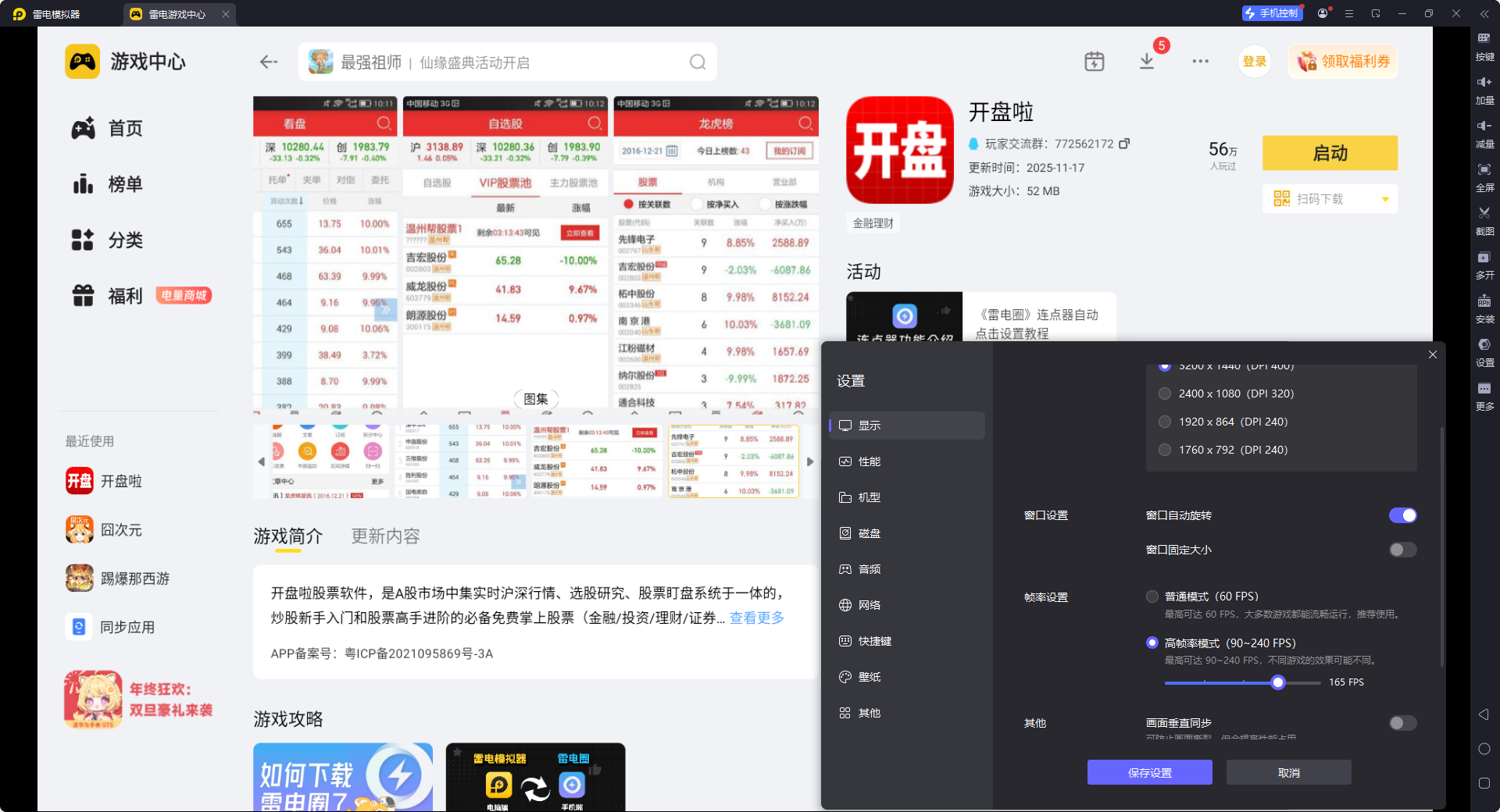The image size is (1500, 812).
Task: Click the 手机控制 phone control button
Action: (x=1272, y=13)
